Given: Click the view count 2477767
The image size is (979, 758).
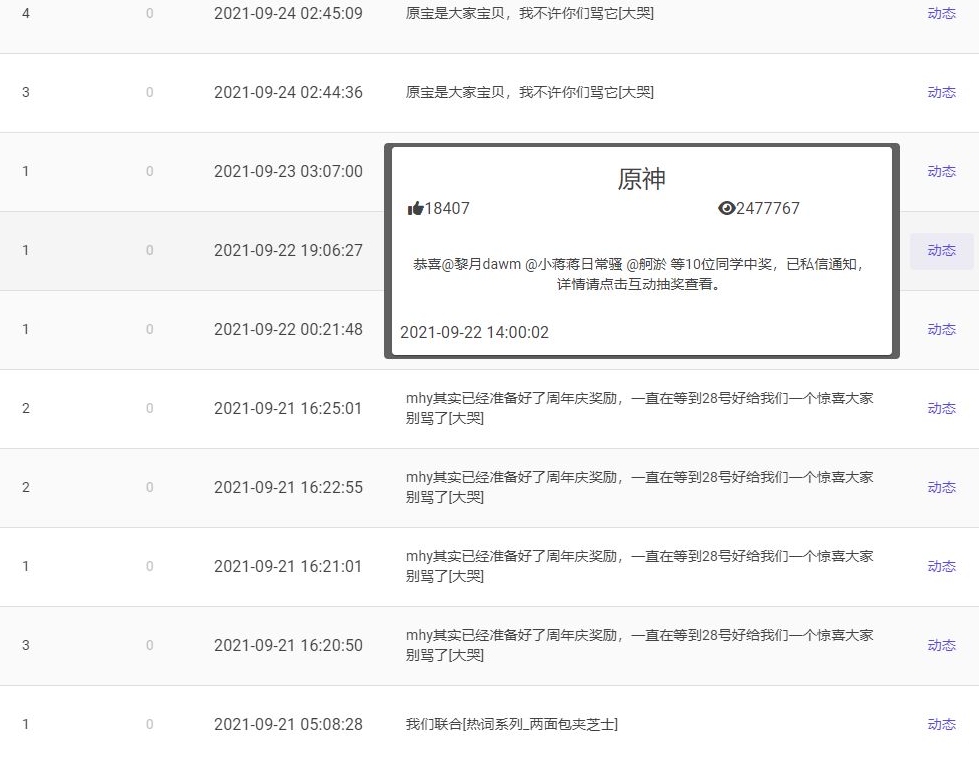Looking at the screenshot, I should (x=768, y=209).
